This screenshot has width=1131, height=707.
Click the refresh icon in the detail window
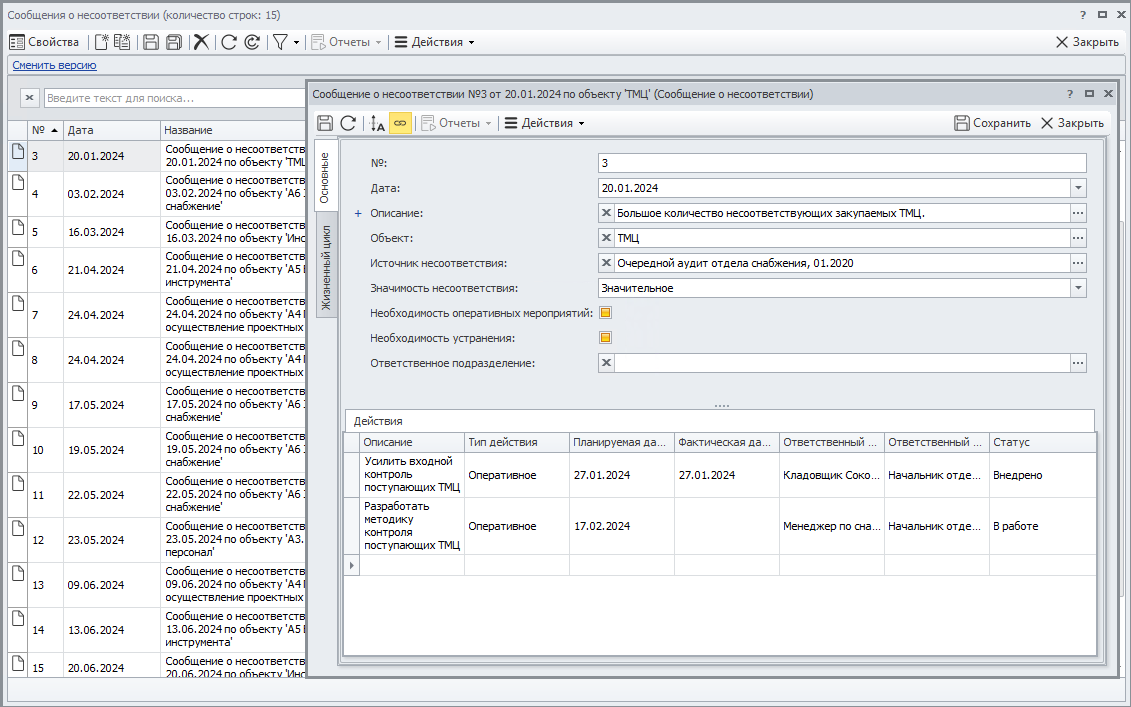point(348,123)
